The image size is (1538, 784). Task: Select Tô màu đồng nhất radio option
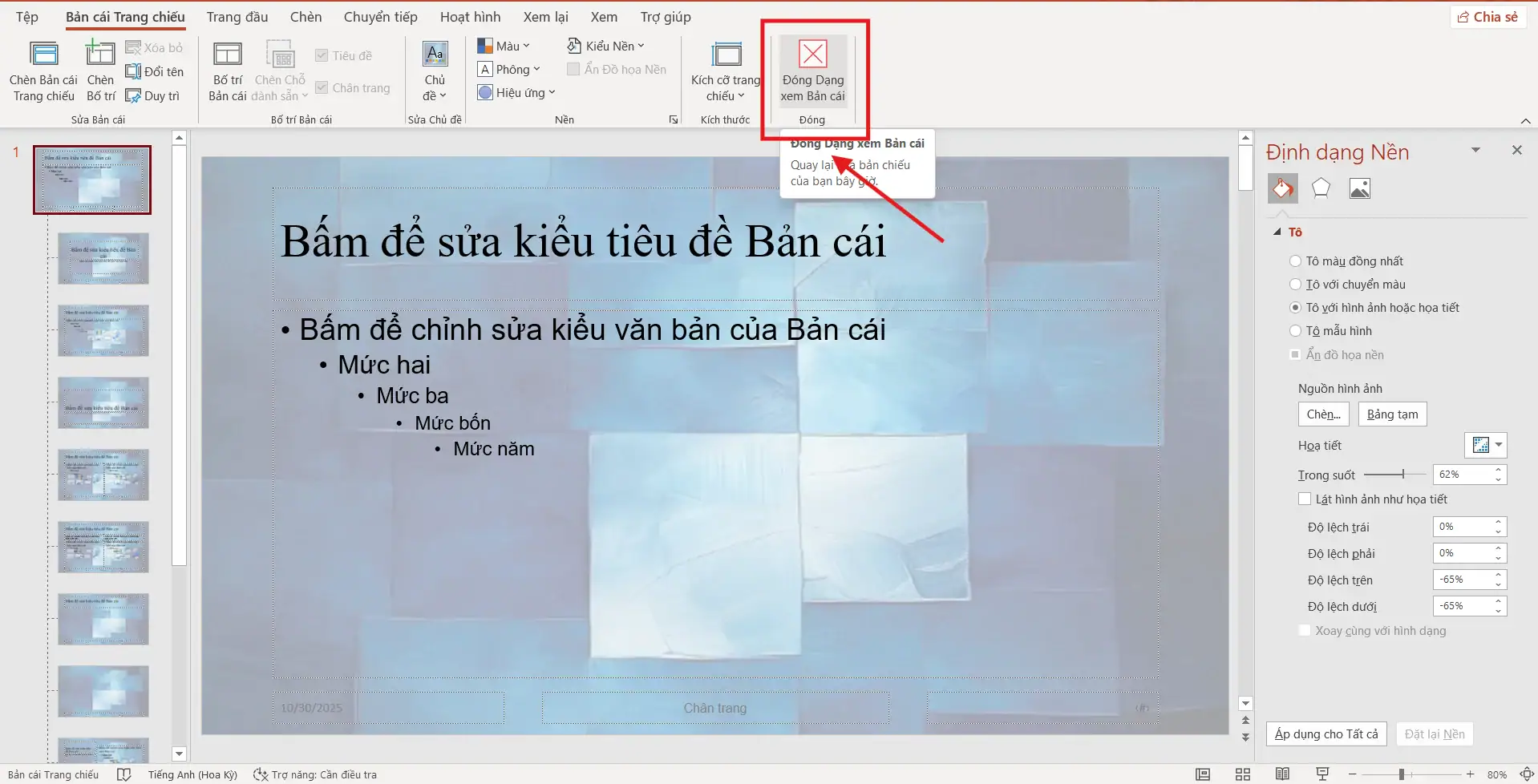coord(1296,261)
